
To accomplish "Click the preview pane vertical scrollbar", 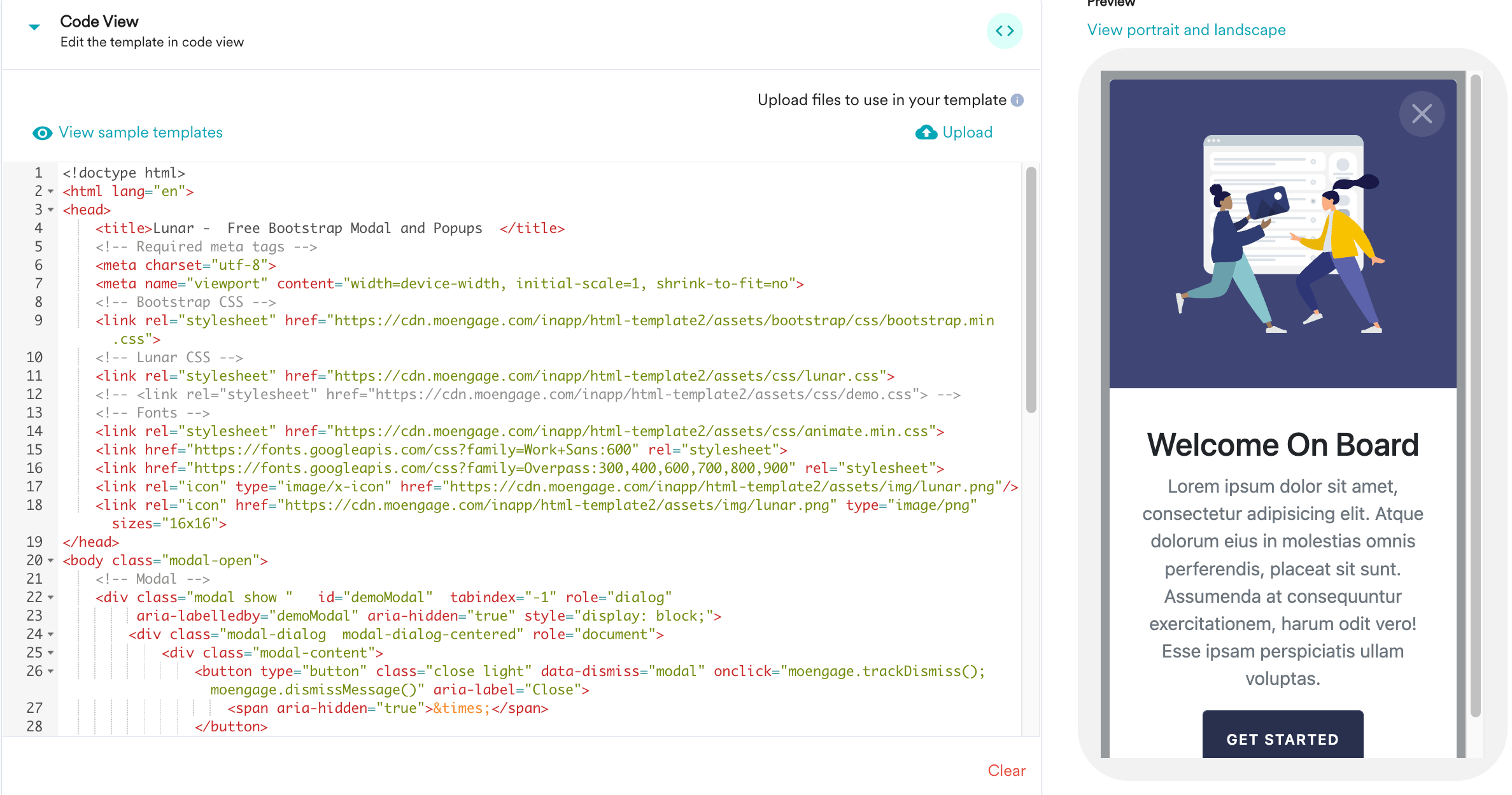I will (x=1475, y=396).
